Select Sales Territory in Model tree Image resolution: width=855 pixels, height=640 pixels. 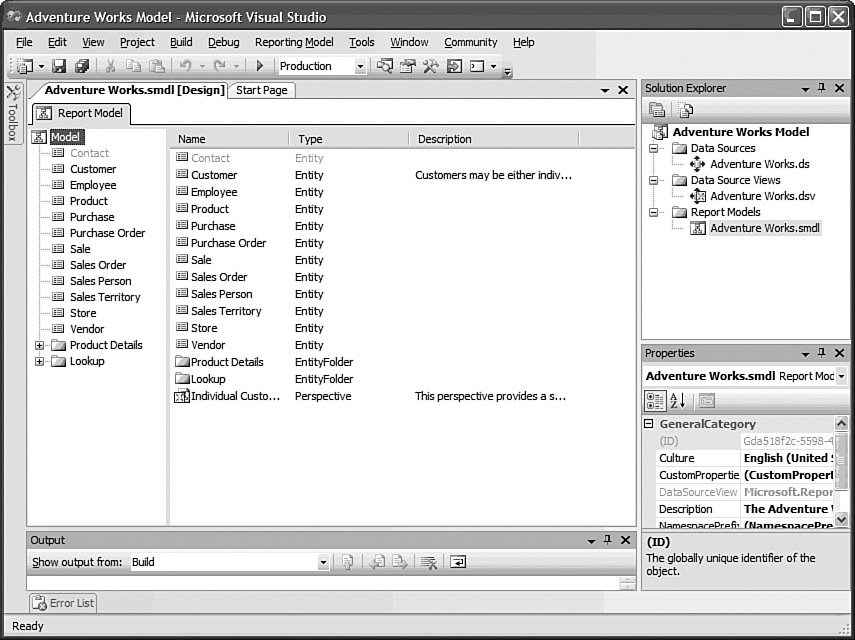105,297
